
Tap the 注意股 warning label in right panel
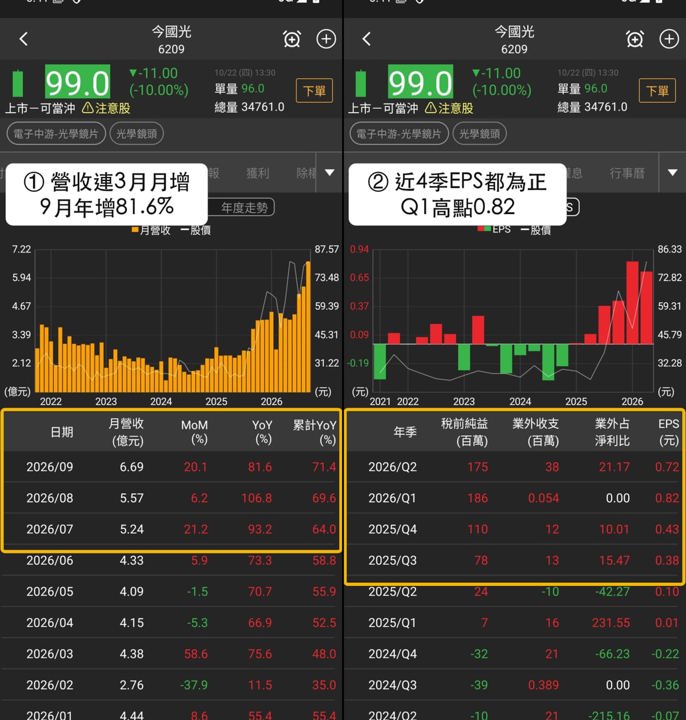pyautogui.click(x=449, y=108)
